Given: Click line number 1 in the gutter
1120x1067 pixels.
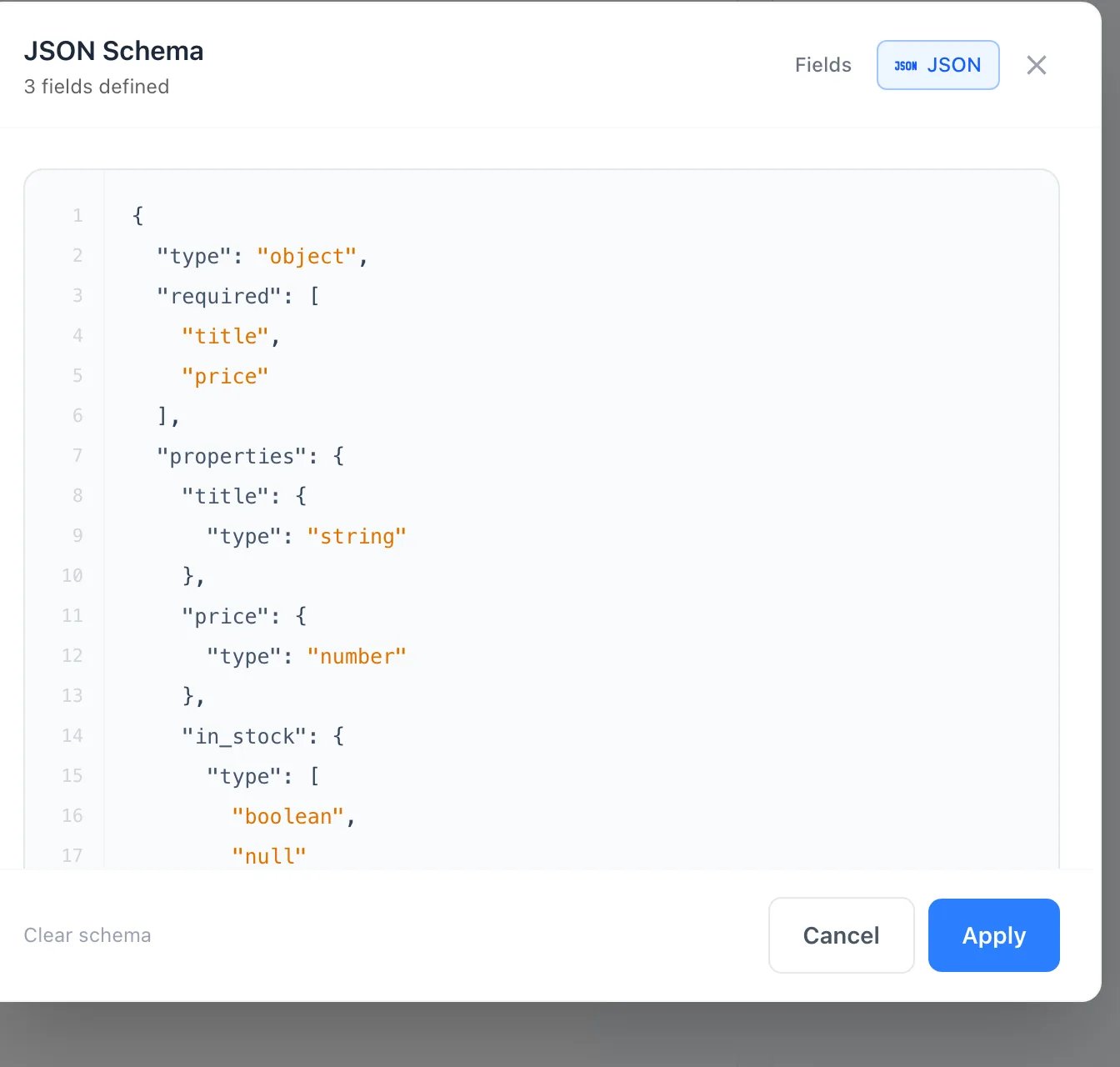Looking at the screenshot, I should (77, 216).
